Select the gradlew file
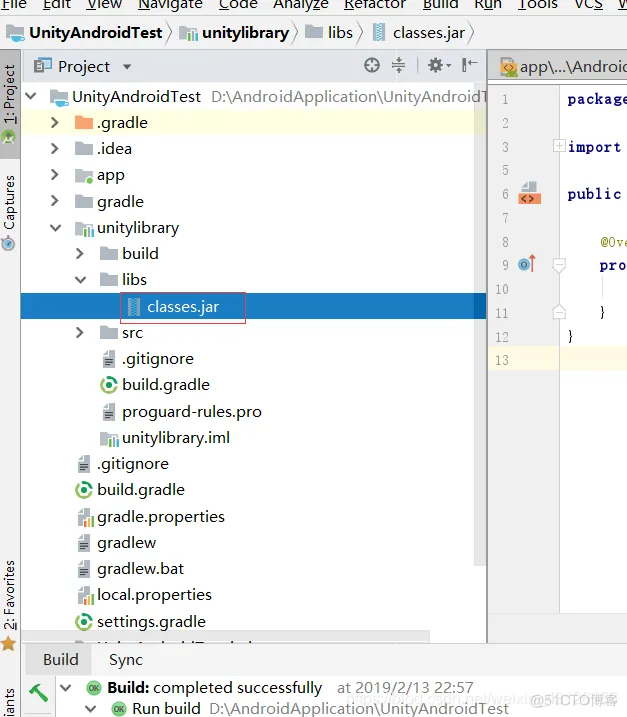627x717 pixels. point(126,543)
